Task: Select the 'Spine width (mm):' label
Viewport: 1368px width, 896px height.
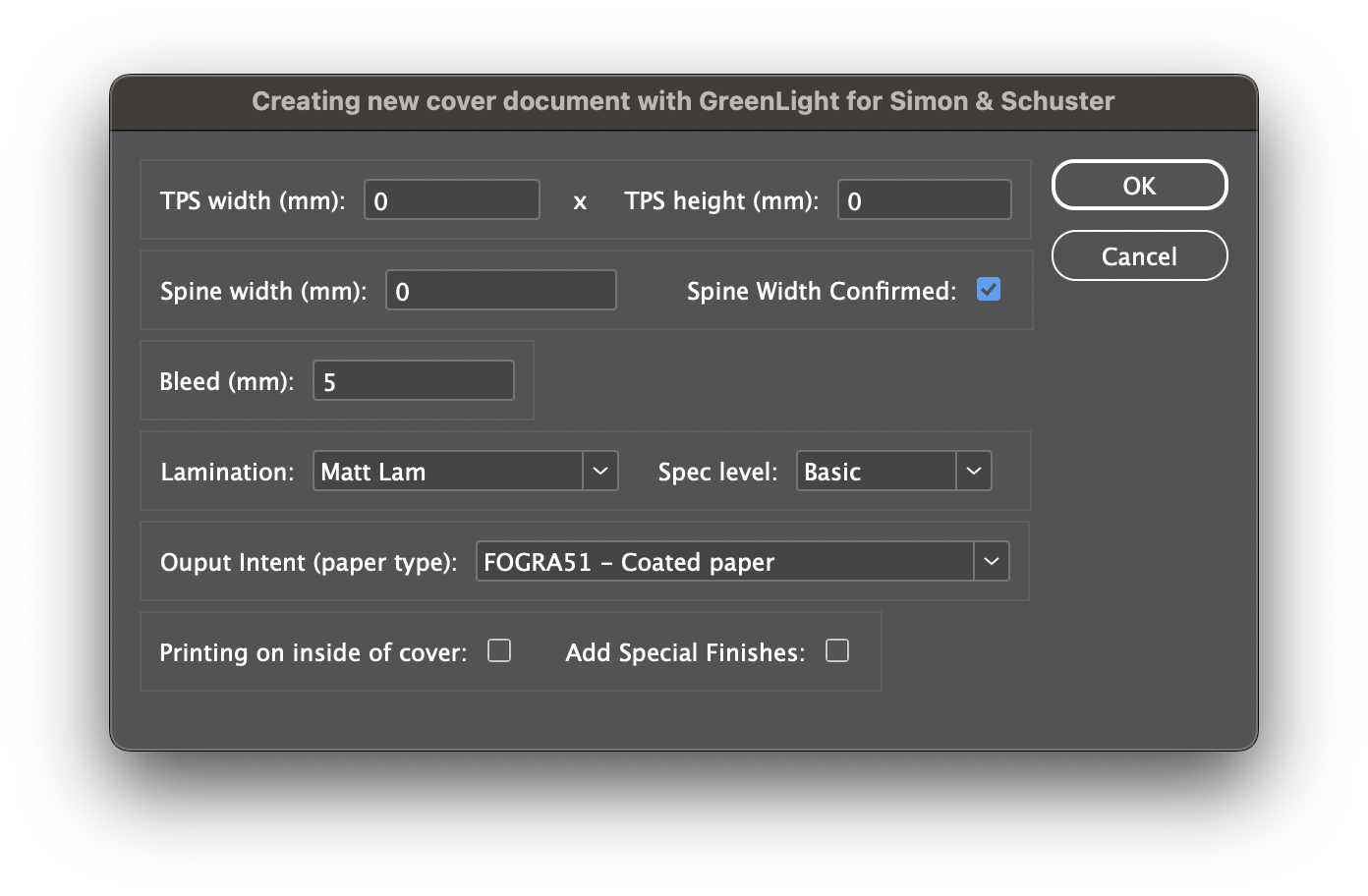Action: [263, 292]
